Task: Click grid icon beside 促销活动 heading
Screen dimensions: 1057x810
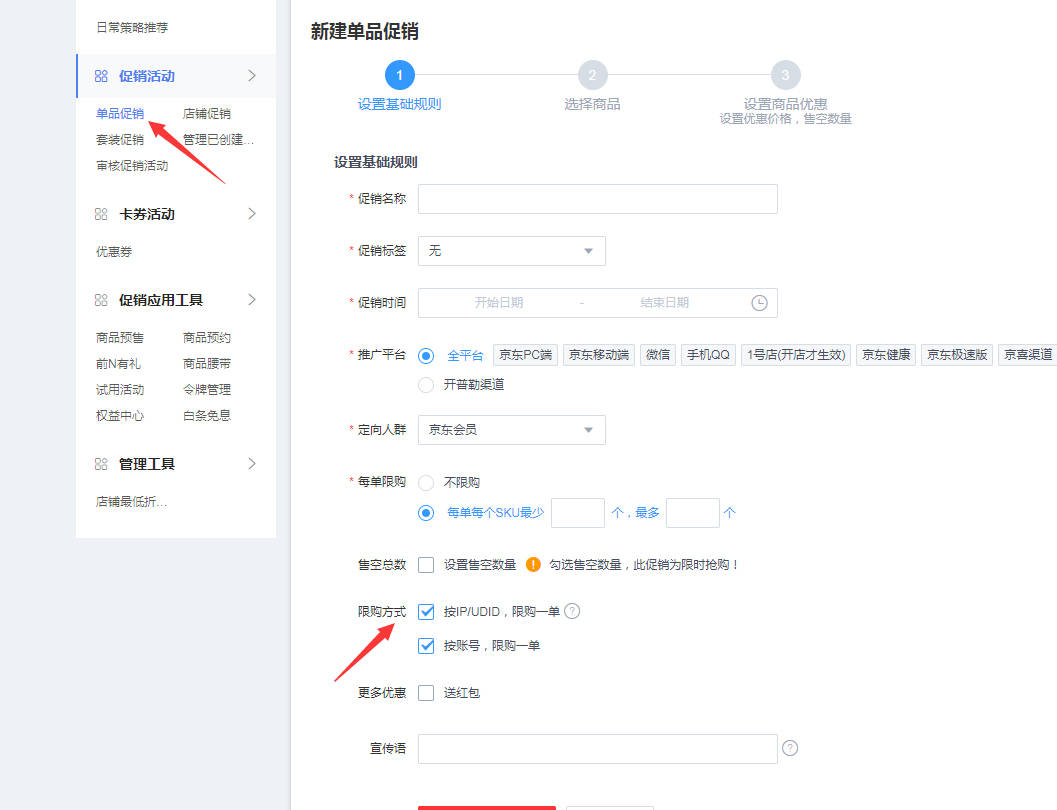Action: coord(101,76)
